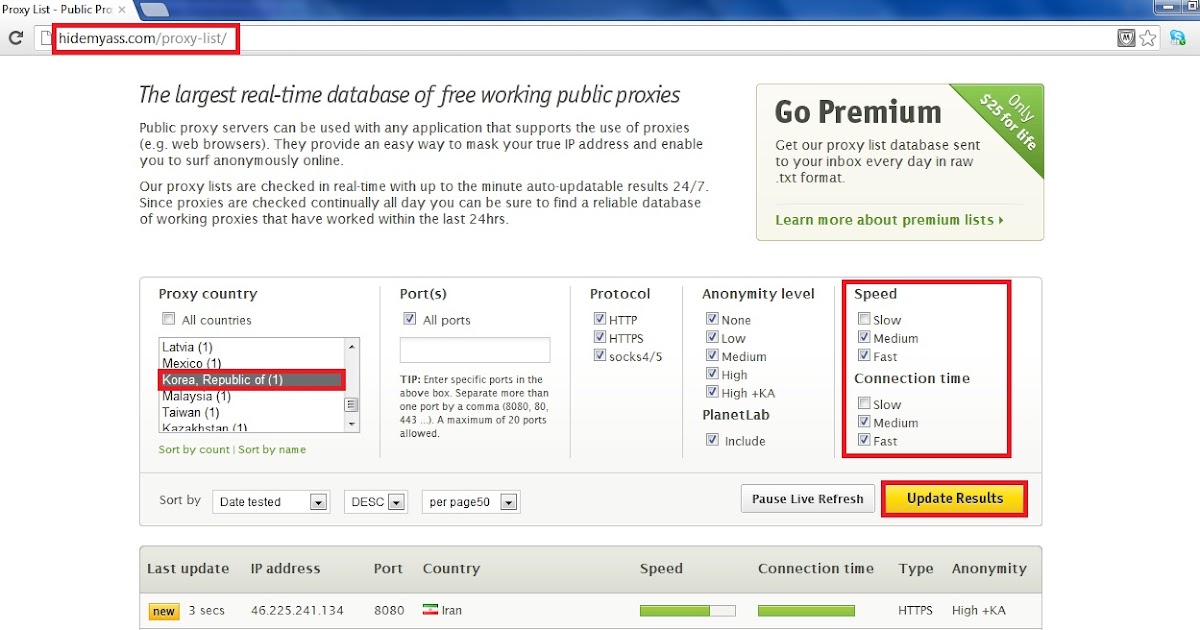Uncheck the HTTPS protocol checkbox
1200x630 pixels.
600,337
